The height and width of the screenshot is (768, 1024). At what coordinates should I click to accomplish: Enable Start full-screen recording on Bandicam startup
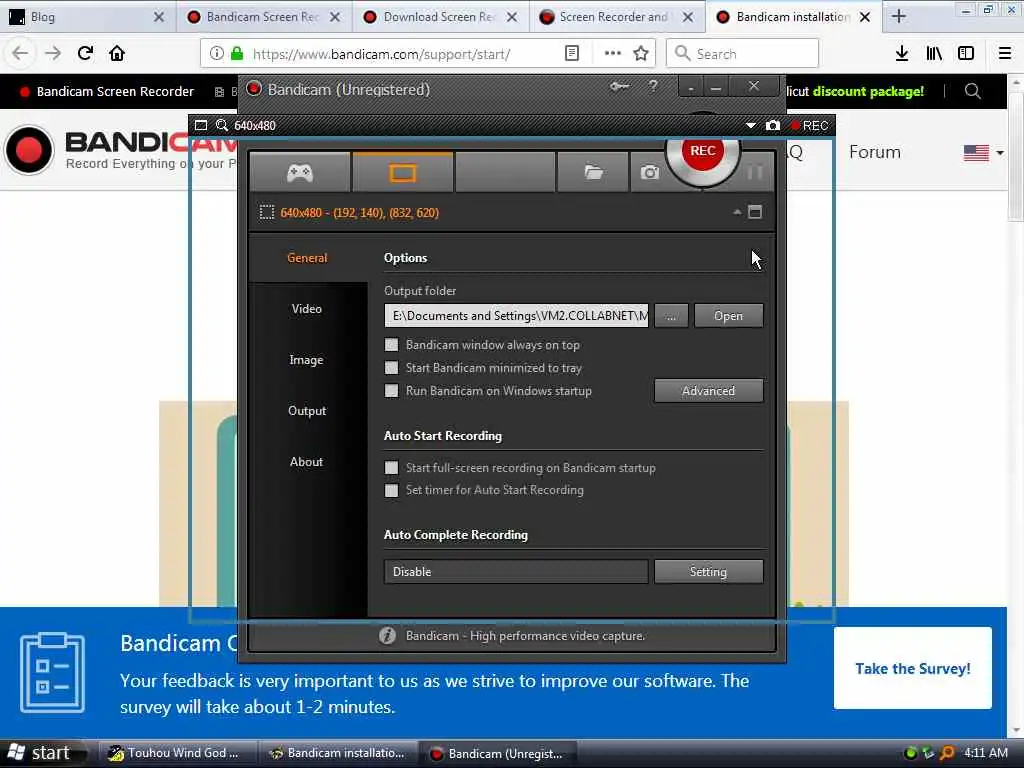pos(391,468)
